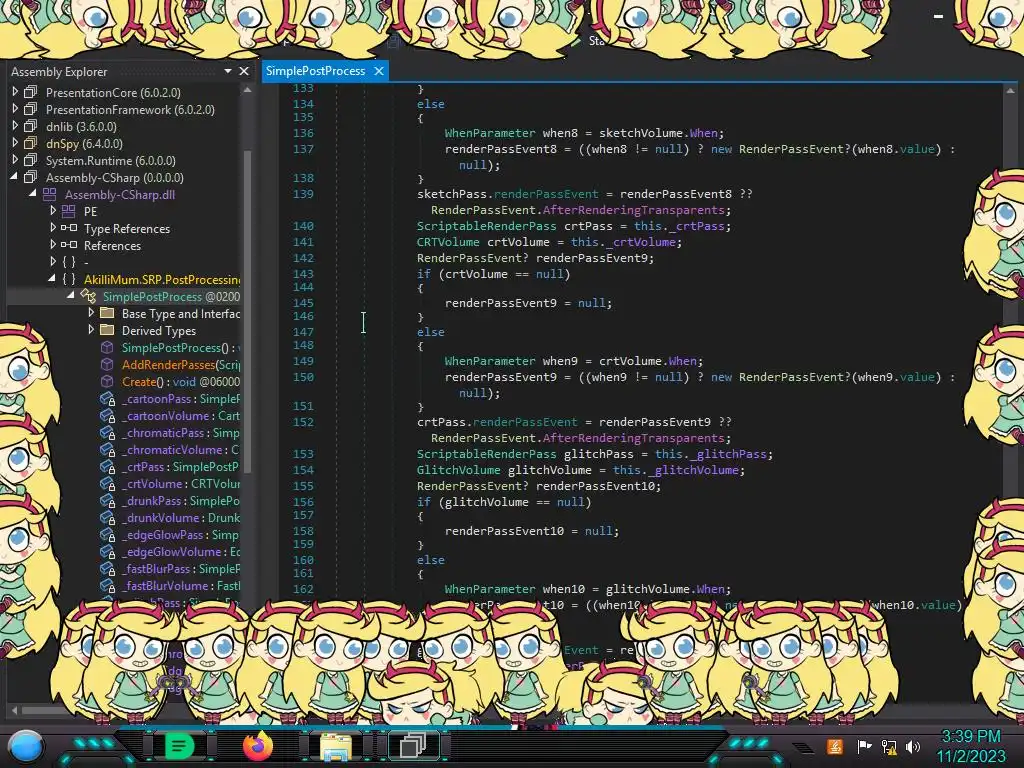Click the network icon in system tray

tap(889, 746)
